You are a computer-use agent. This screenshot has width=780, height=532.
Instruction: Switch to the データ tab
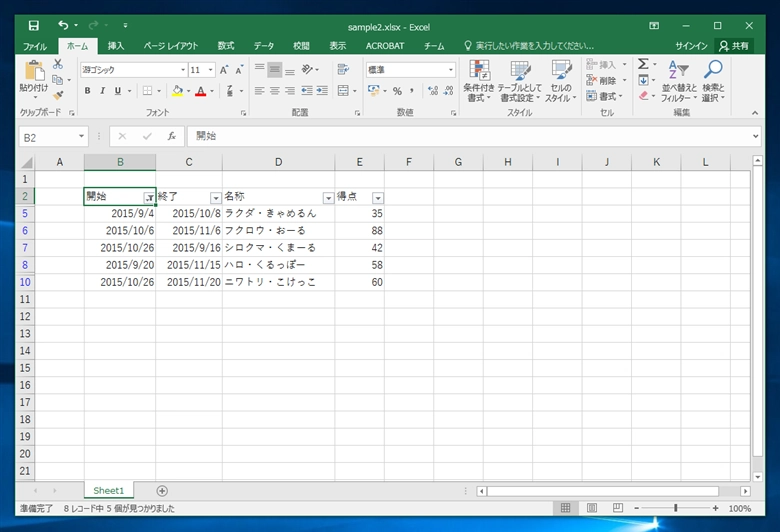tap(264, 46)
